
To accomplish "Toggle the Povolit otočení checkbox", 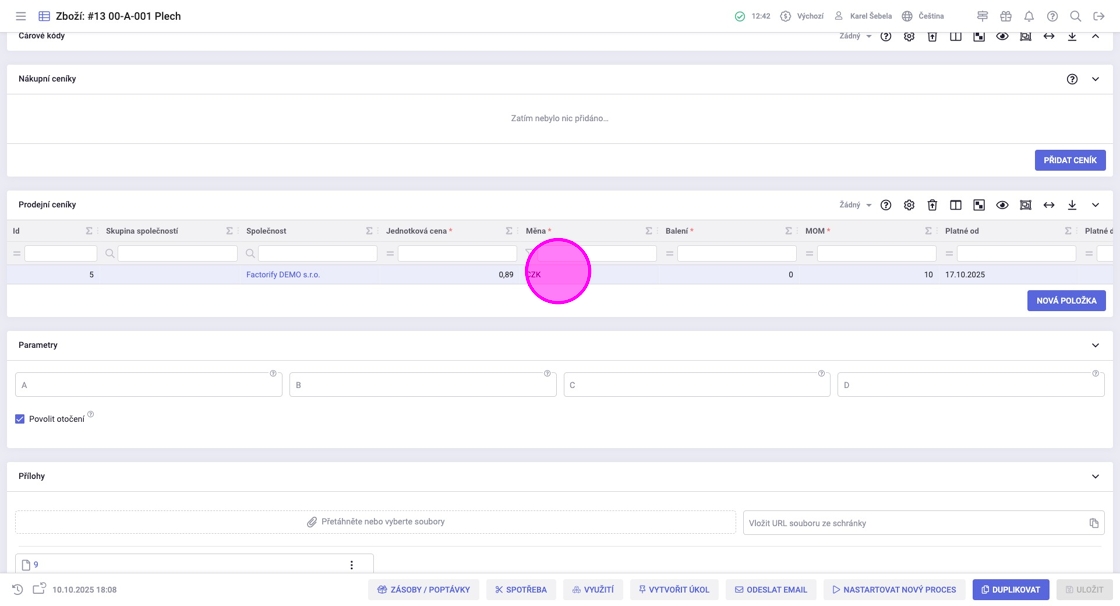I will point(20,419).
